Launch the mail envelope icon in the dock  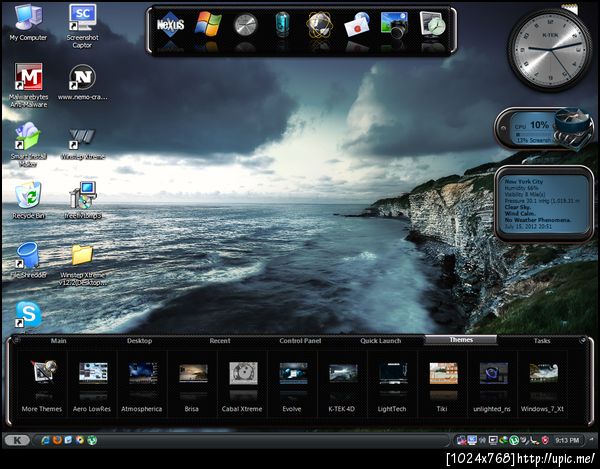tap(357, 25)
